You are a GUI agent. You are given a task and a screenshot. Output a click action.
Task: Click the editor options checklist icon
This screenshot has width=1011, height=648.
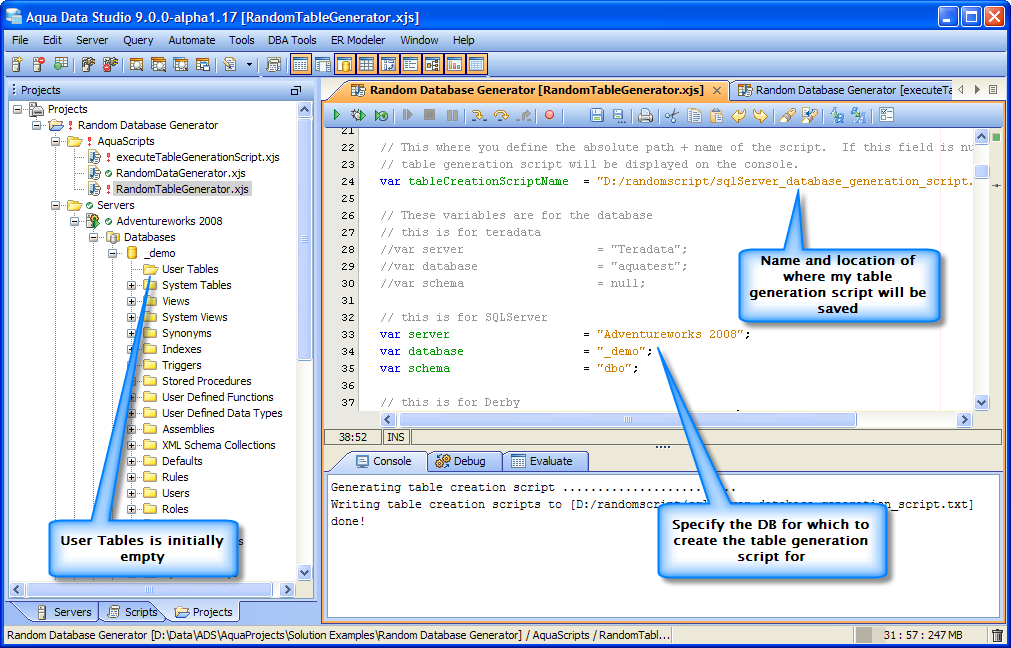[887, 115]
